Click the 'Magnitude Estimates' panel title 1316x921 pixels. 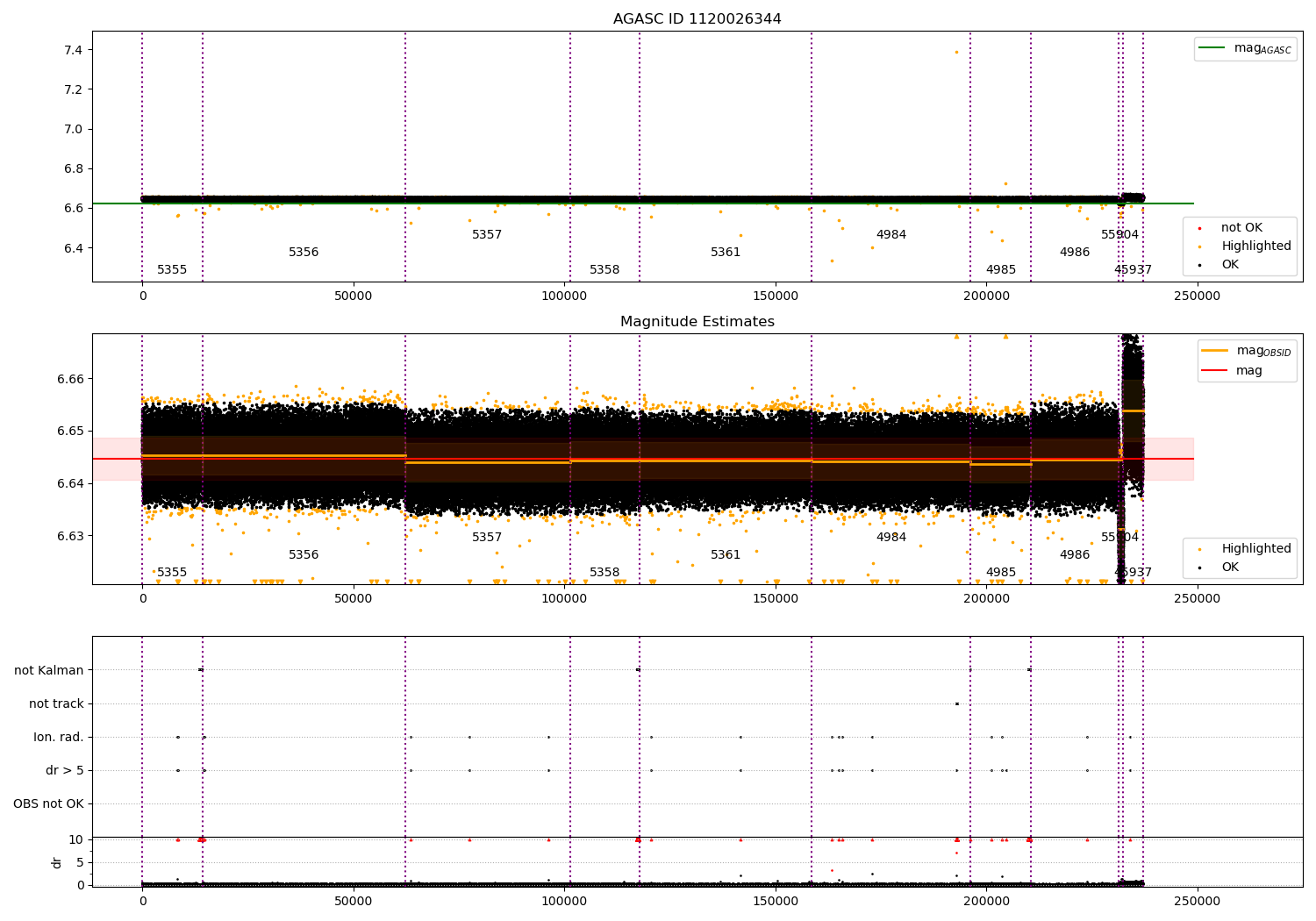(x=697, y=322)
